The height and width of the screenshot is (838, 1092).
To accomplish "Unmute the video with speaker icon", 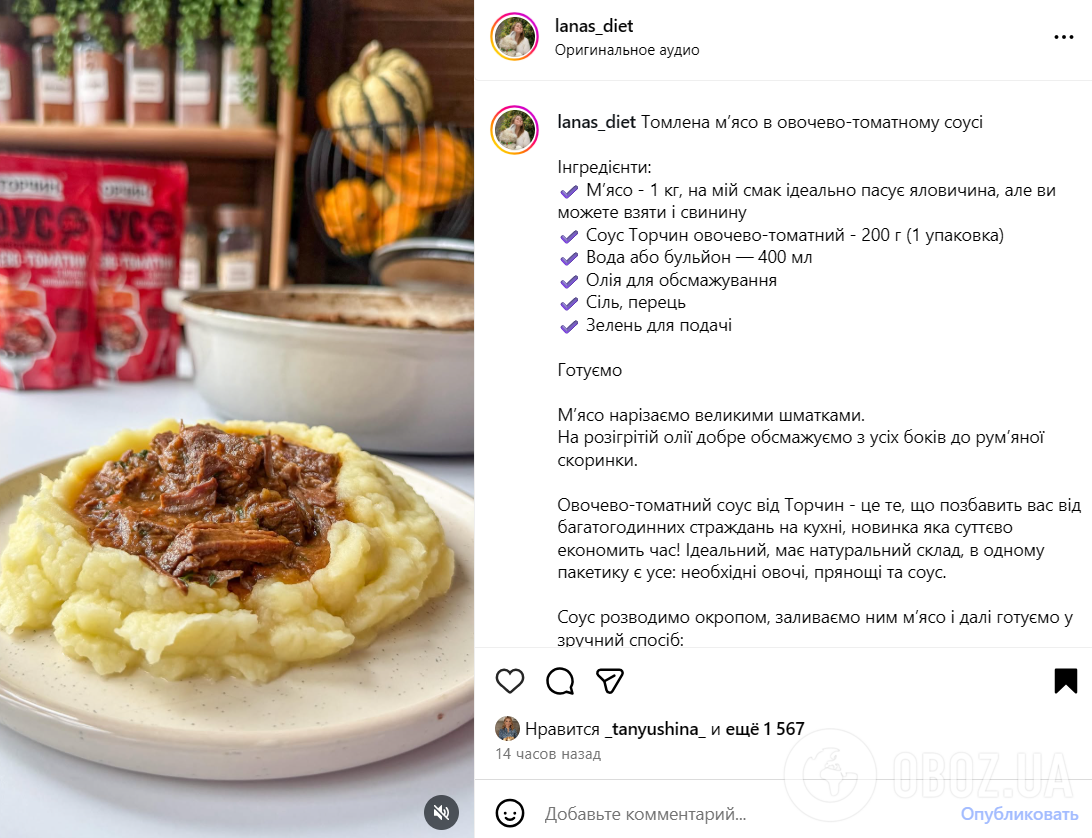I will [441, 812].
